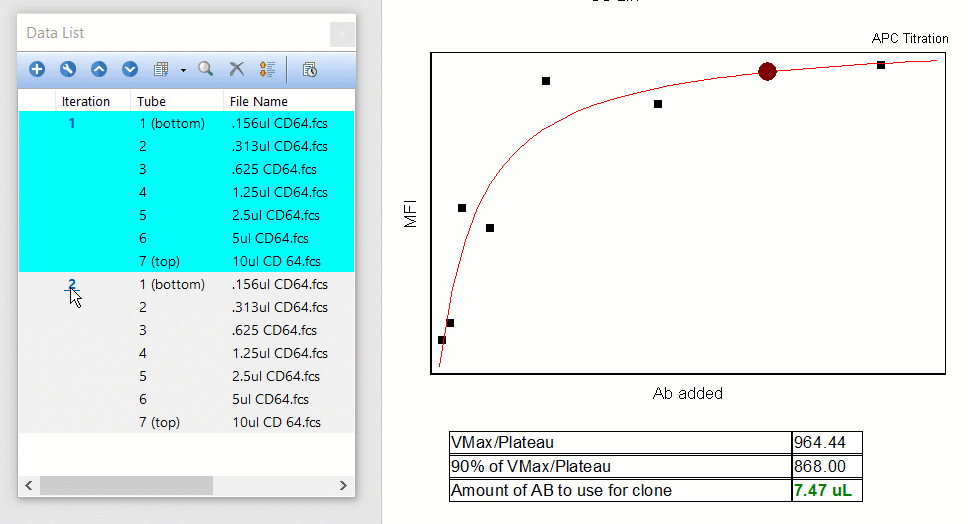Click the Move Down arrow icon

(x=130, y=69)
